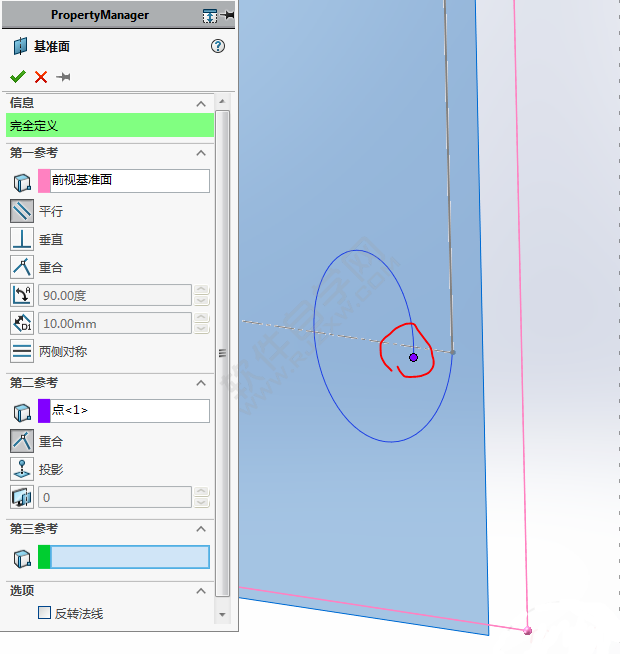
Task: Toggle the angle constraint icon beside 90.00度
Action: 22,295
